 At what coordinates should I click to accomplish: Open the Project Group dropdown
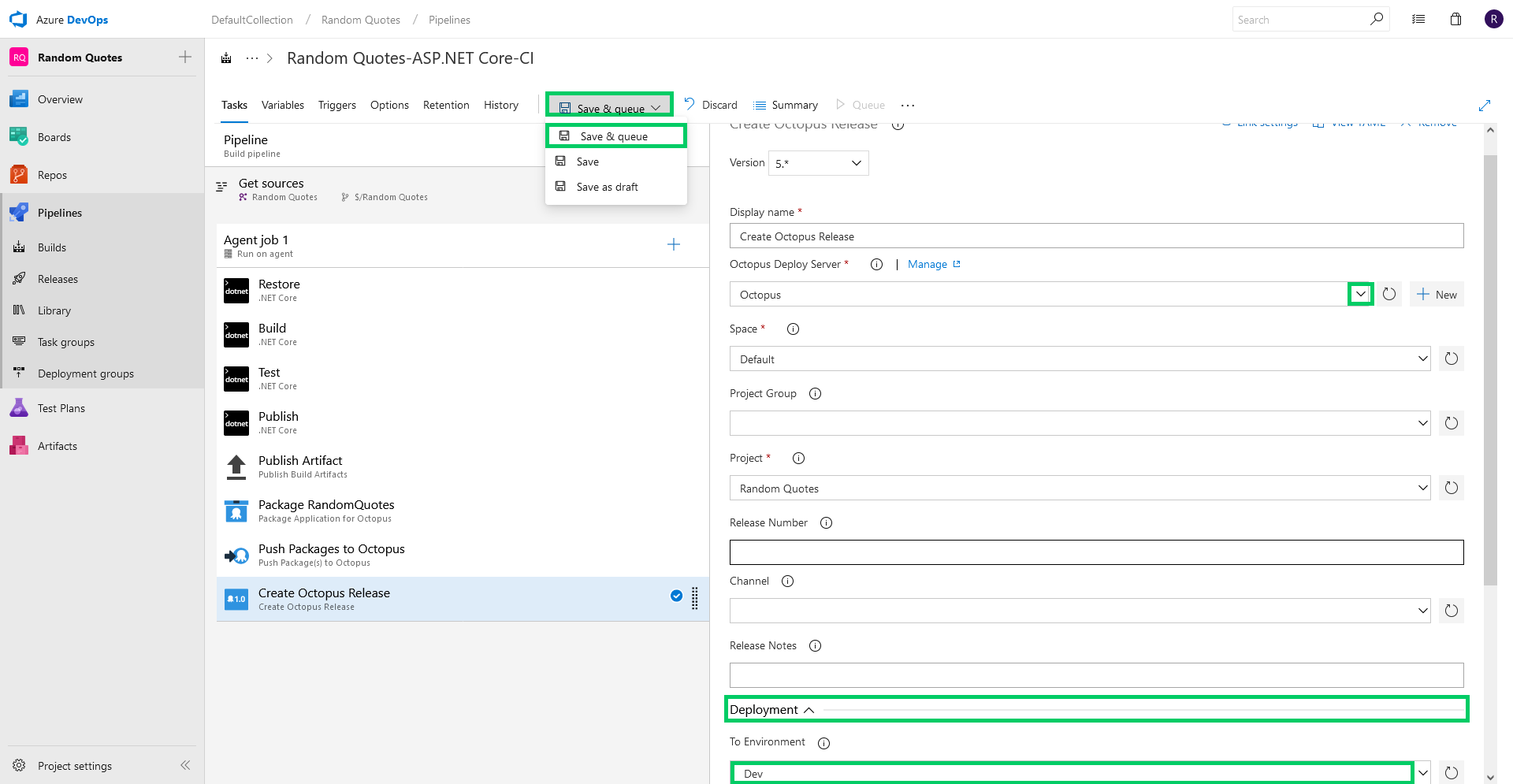pyautogui.click(x=1080, y=423)
